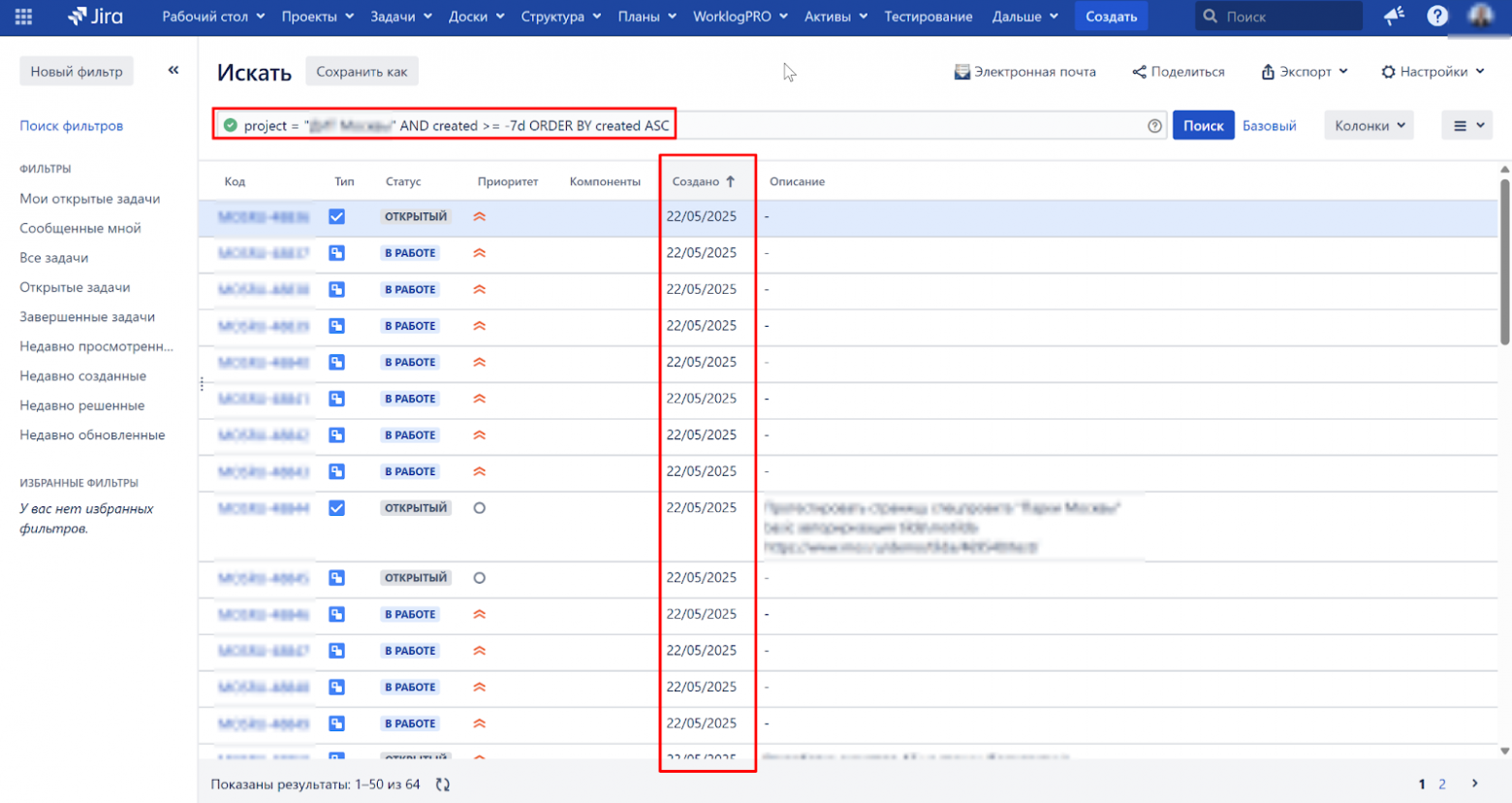The image size is (1512, 803).
Task: Switch search to Базовый mode
Action: click(x=1269, y=124)
